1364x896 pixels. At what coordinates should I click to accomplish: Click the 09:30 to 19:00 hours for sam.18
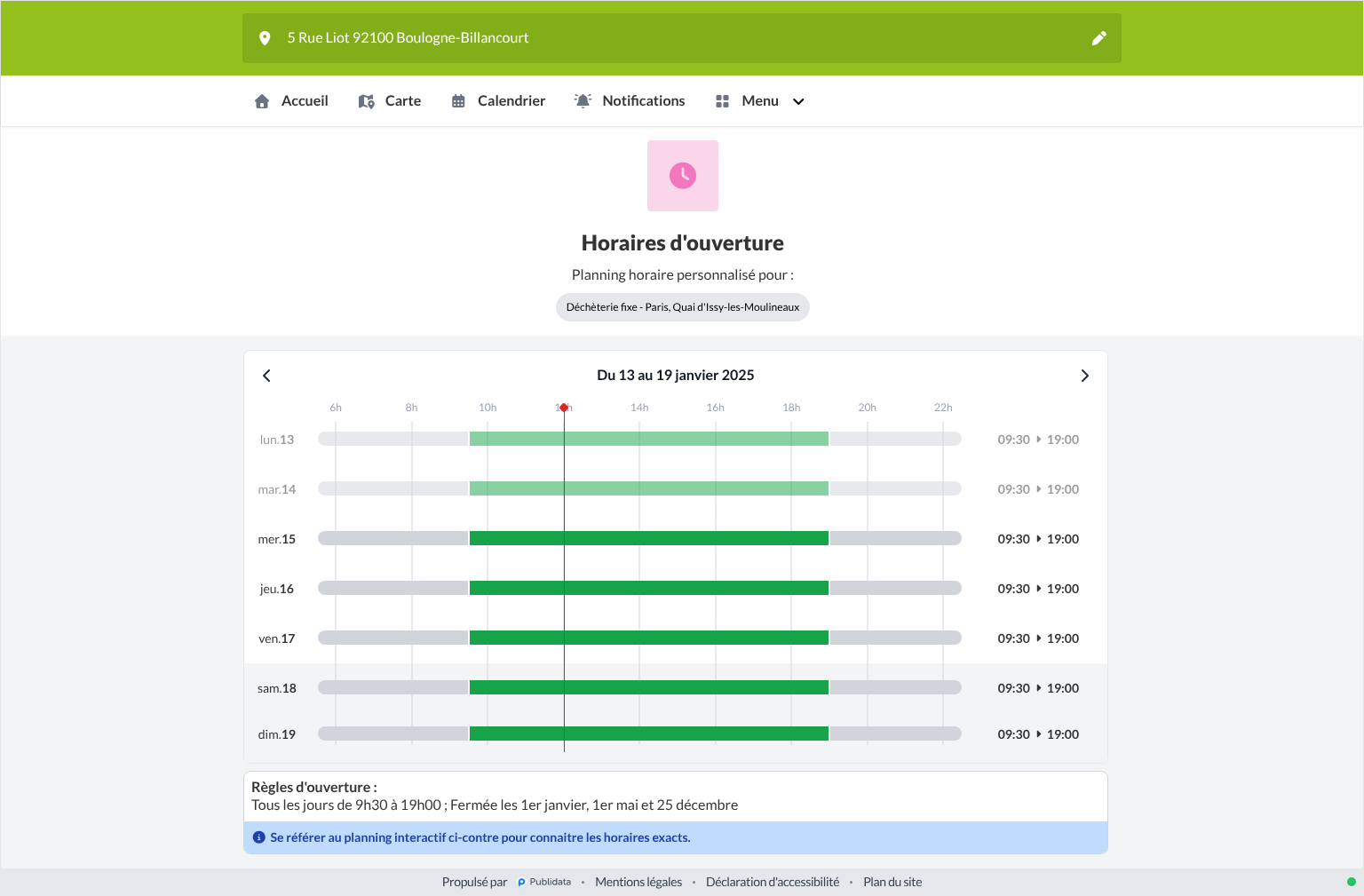pyautogui.click(x=1038, y=688)
